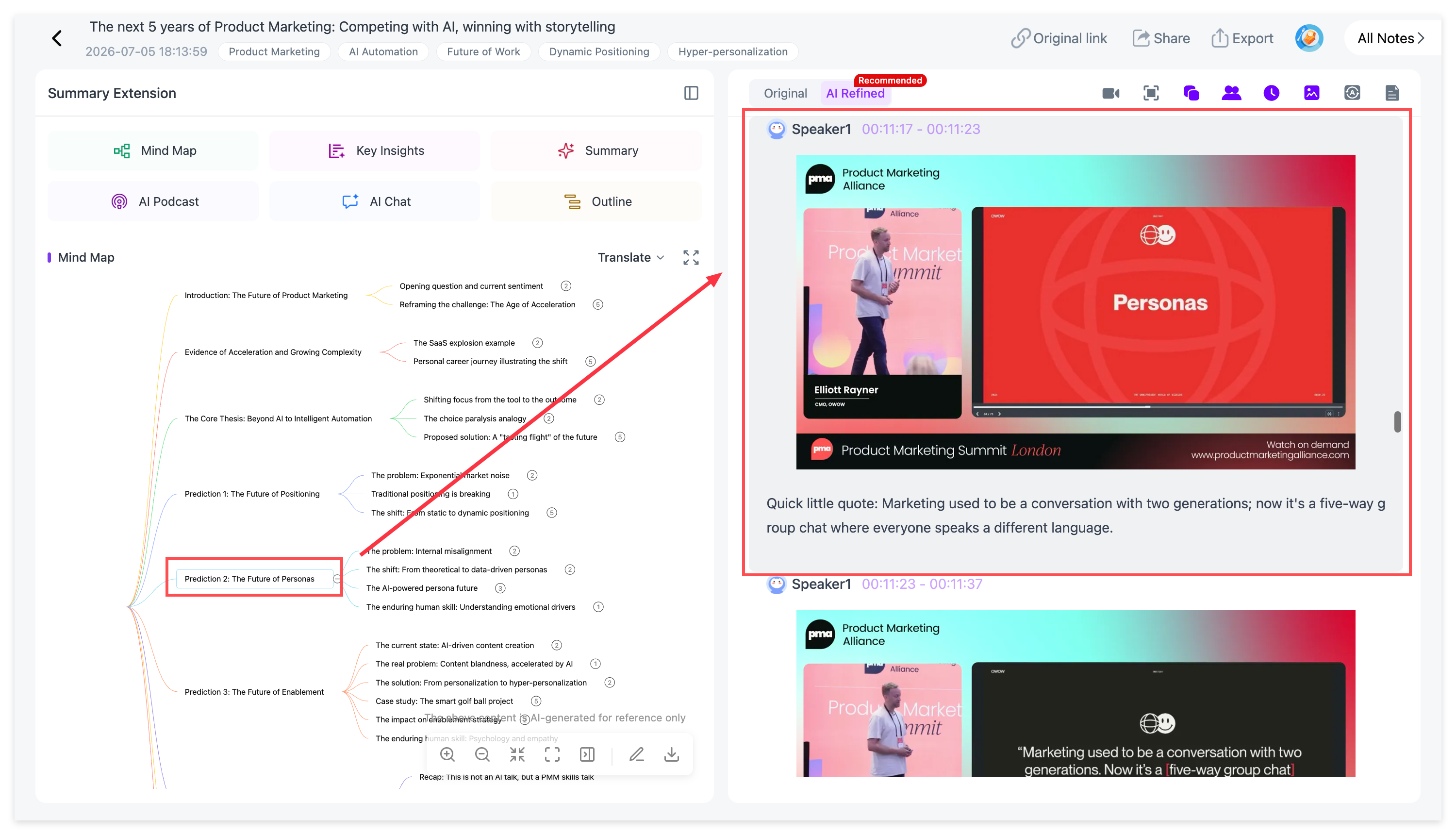This screenshot has width=1456, height=835.
Task: Open Key Insights
Action: tap(374, 151)
